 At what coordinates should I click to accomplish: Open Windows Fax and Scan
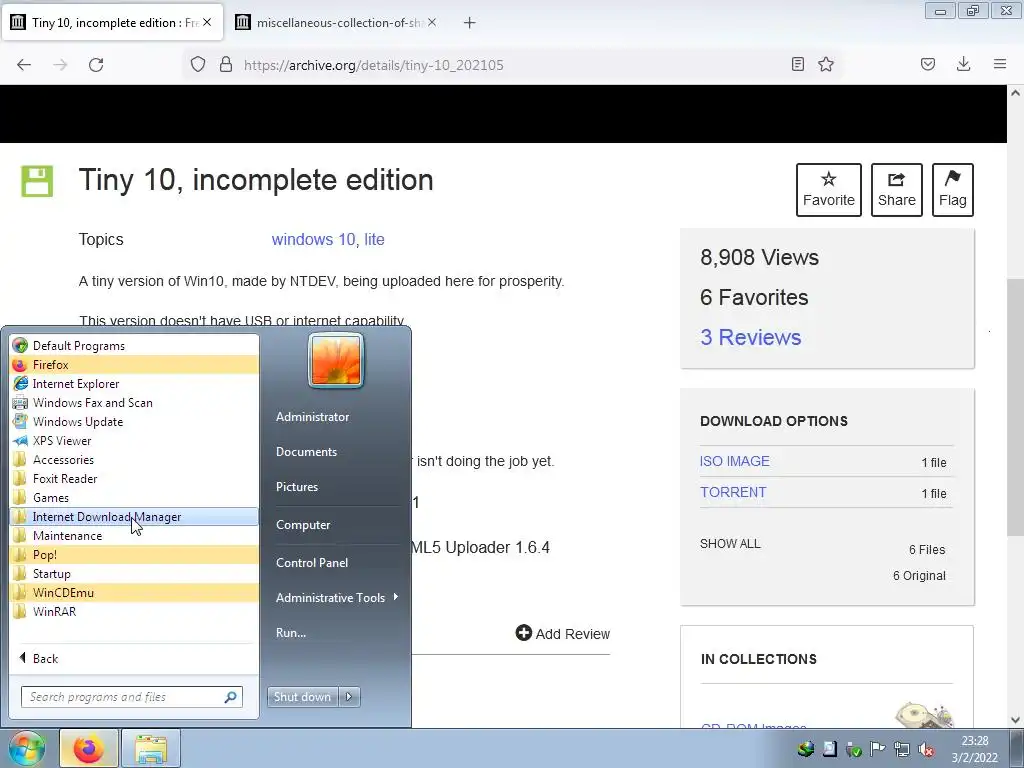tap(134, 402)
